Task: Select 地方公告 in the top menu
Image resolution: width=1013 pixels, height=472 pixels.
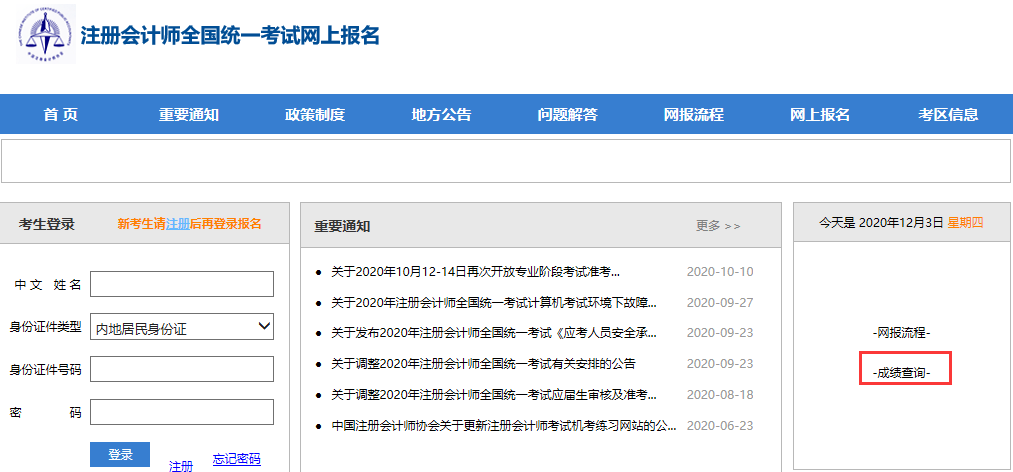Action: pos(441,114)
